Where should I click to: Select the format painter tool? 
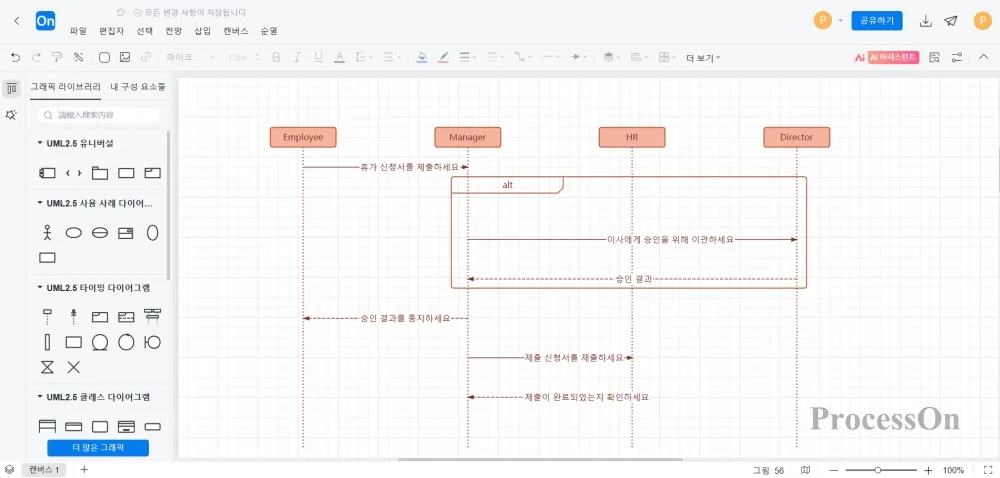(x=57, y=57)
